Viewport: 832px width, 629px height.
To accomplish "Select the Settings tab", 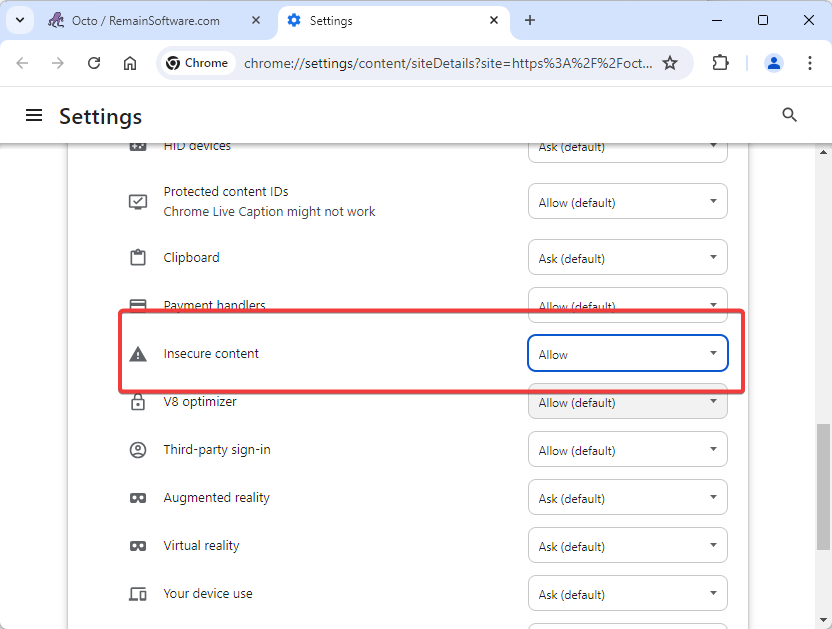I will click(393, 21).
